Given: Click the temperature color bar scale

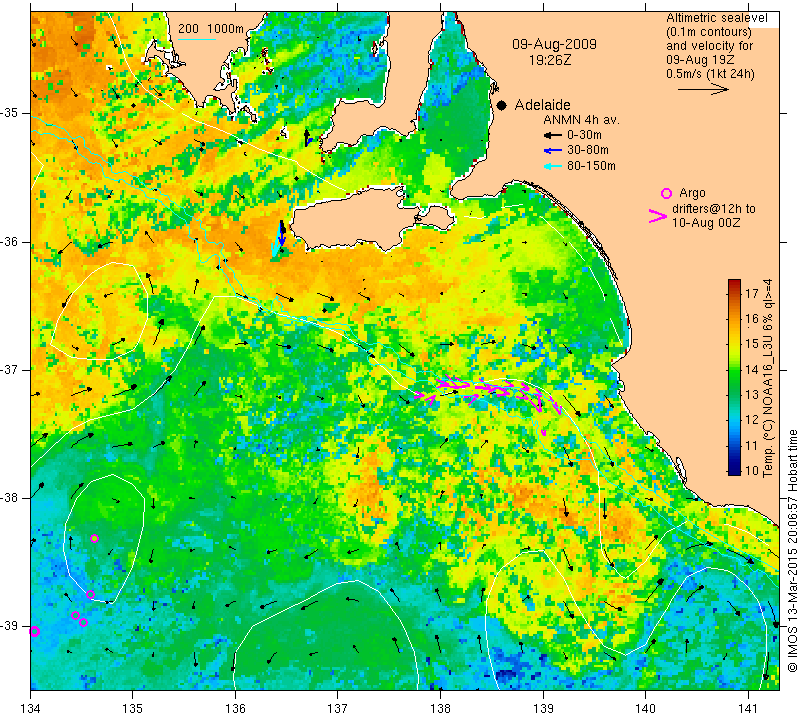Looking at the screenshot, I should click(734, 377).
